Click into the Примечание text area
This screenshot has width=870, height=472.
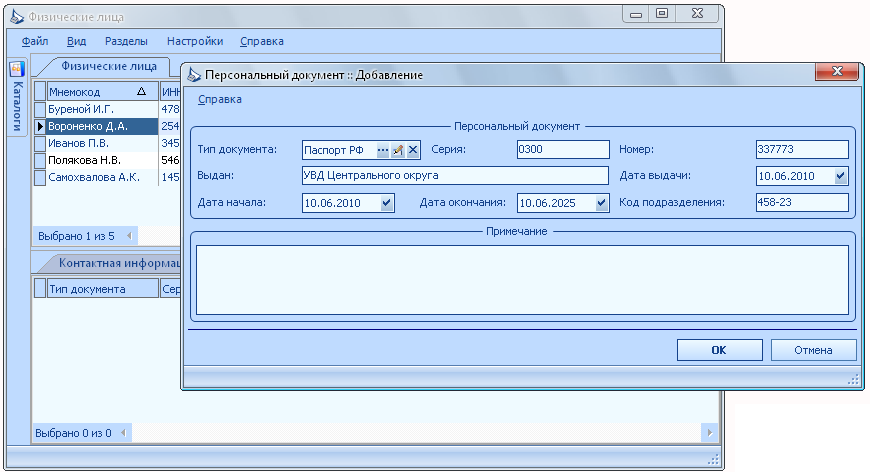522,280
